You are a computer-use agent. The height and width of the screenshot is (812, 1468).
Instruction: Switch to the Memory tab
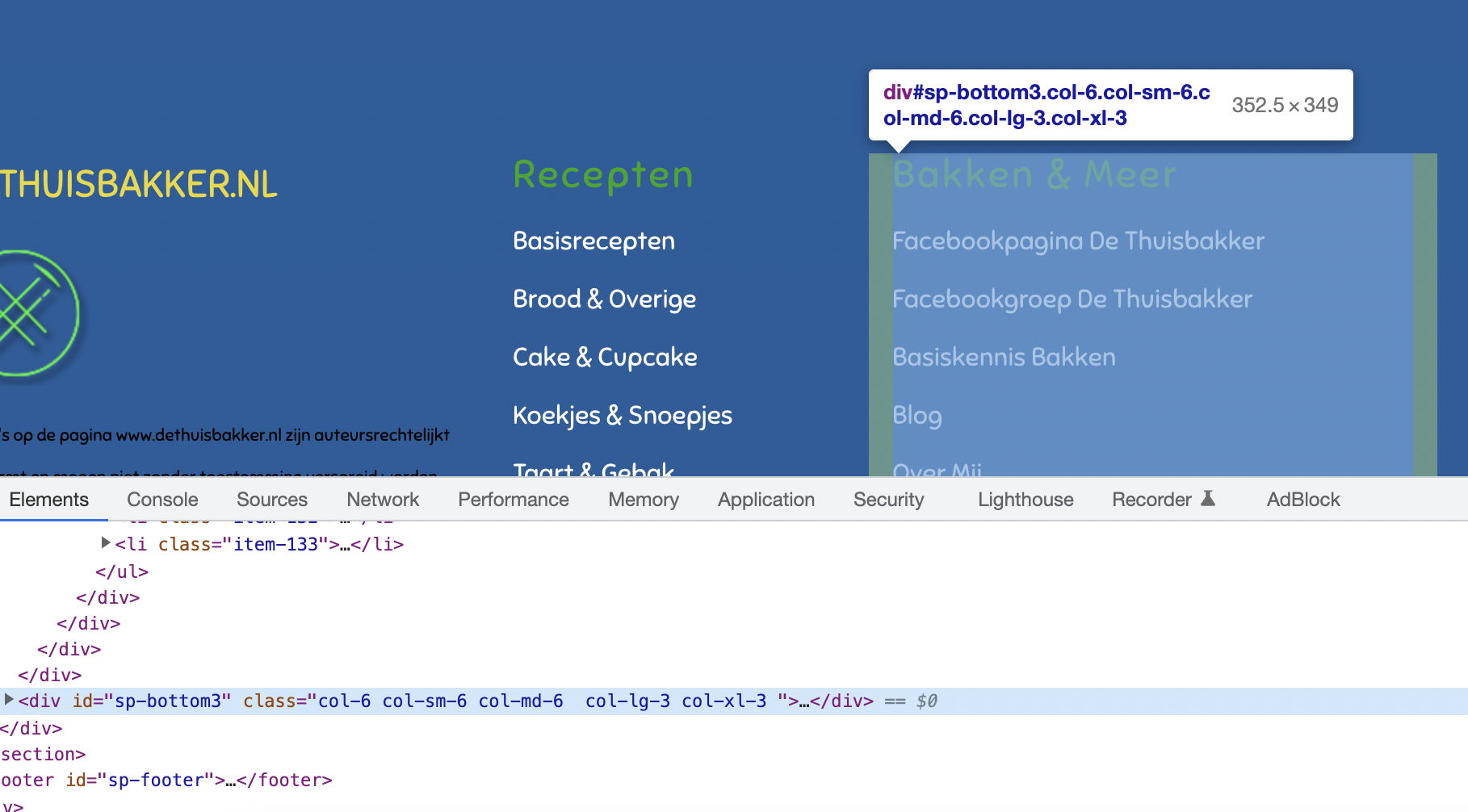coord(643,499)
